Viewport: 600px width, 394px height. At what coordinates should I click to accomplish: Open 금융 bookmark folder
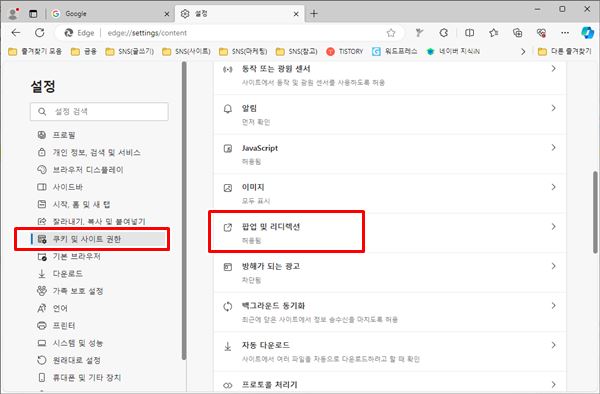(84, 52)
